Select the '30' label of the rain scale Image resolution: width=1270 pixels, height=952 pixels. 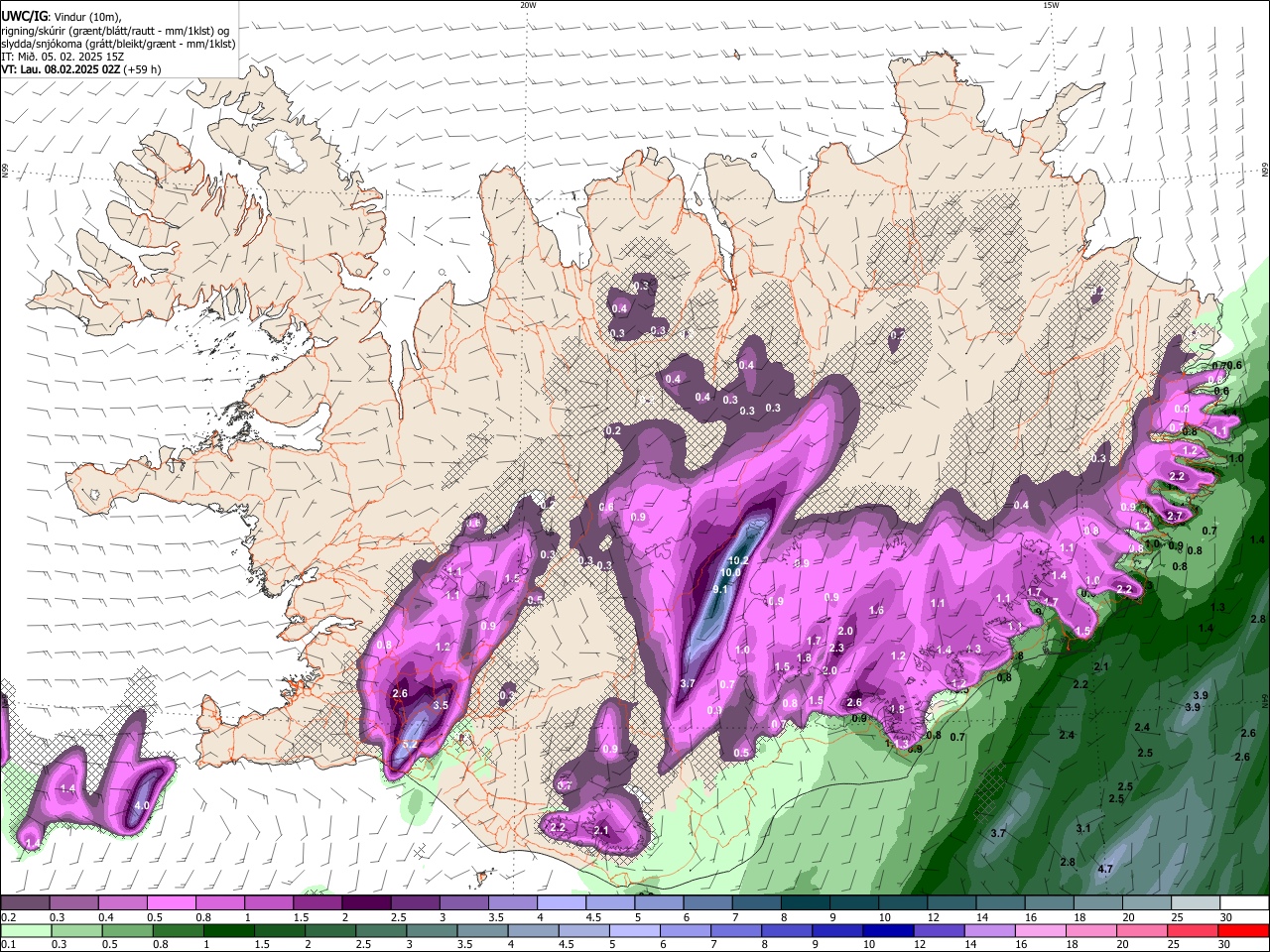pyautogui.click(x=1221, y=945)
